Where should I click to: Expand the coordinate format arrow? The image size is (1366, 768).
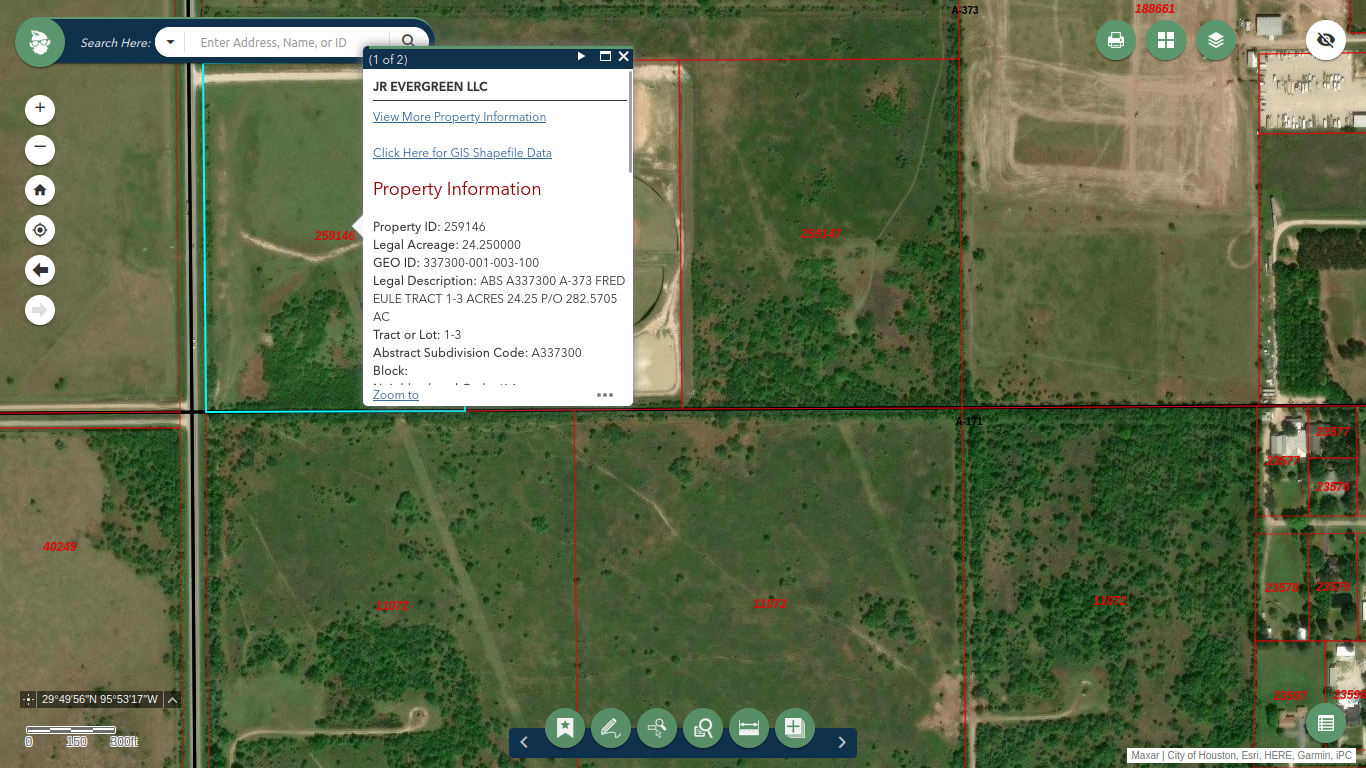tap(172, 699)
